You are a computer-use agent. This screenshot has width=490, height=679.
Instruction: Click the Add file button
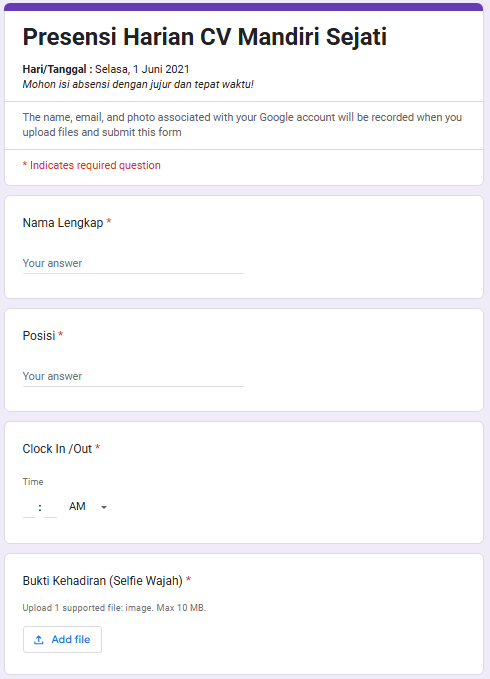(62, 640)
